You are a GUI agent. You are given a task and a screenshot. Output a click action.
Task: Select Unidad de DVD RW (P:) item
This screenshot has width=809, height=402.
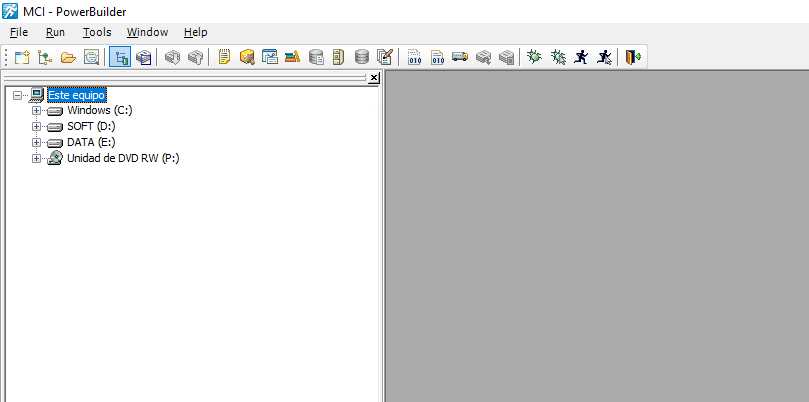122,159
